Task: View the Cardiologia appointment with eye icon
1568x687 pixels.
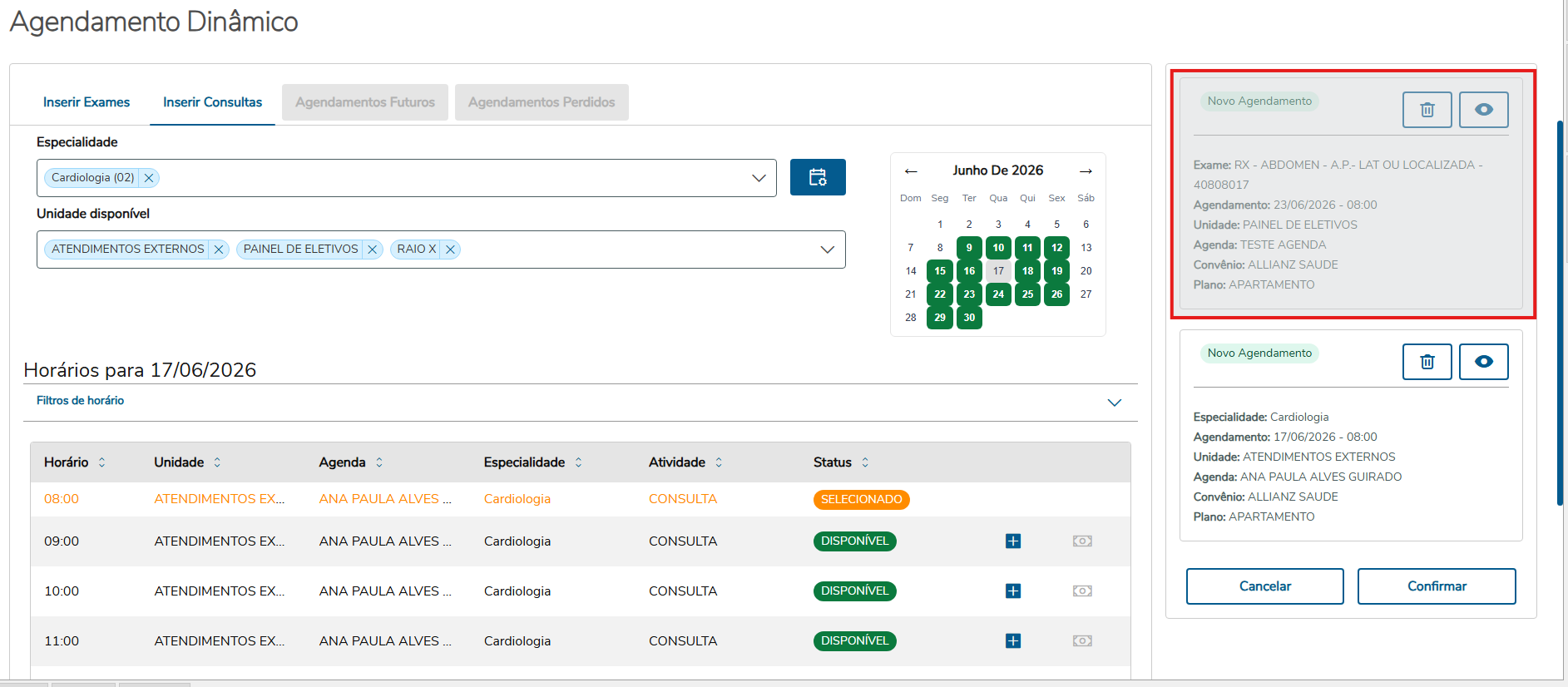Action: [1483, 362]
